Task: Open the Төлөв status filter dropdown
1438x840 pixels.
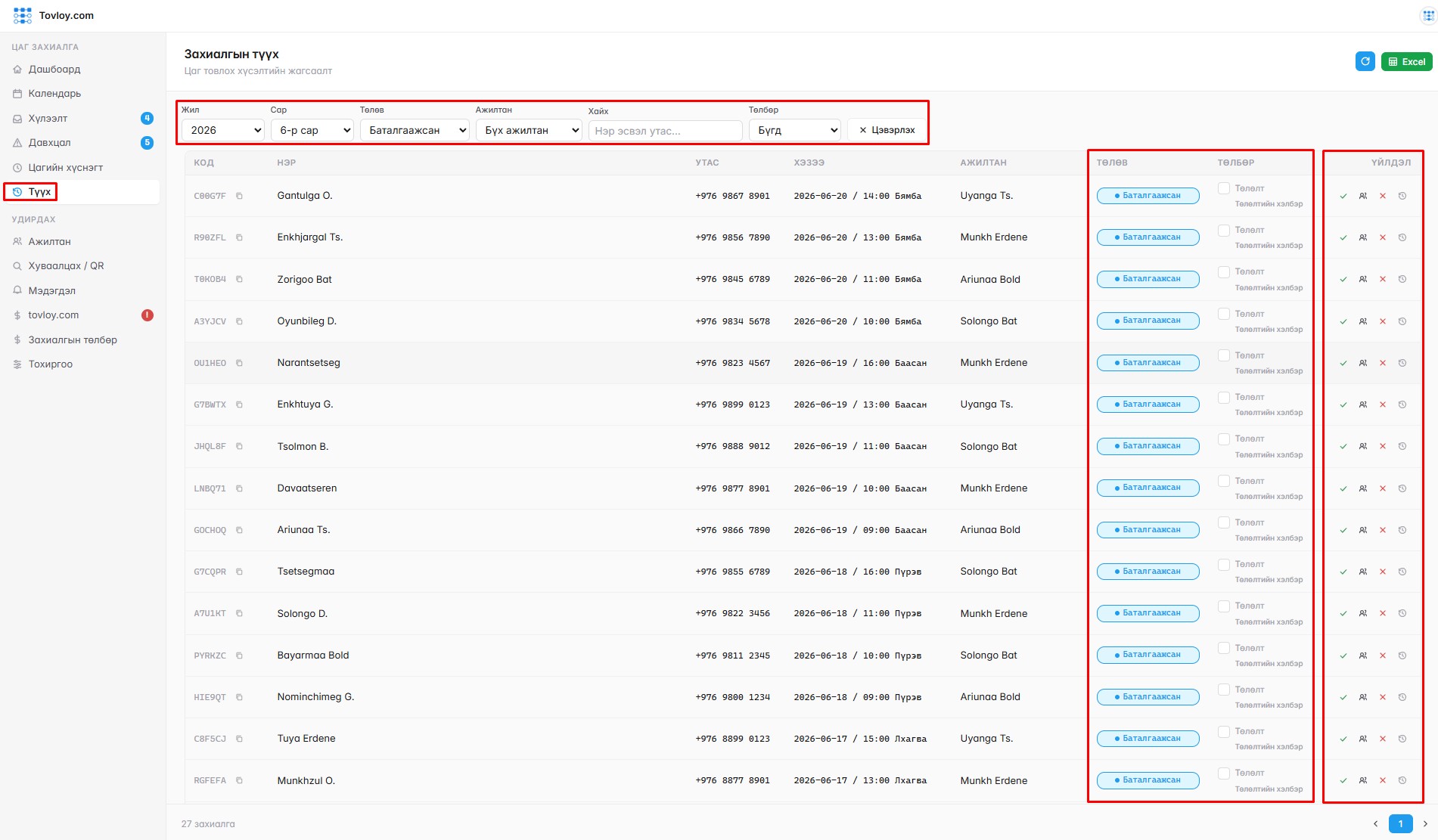Action: coord(415,130)
